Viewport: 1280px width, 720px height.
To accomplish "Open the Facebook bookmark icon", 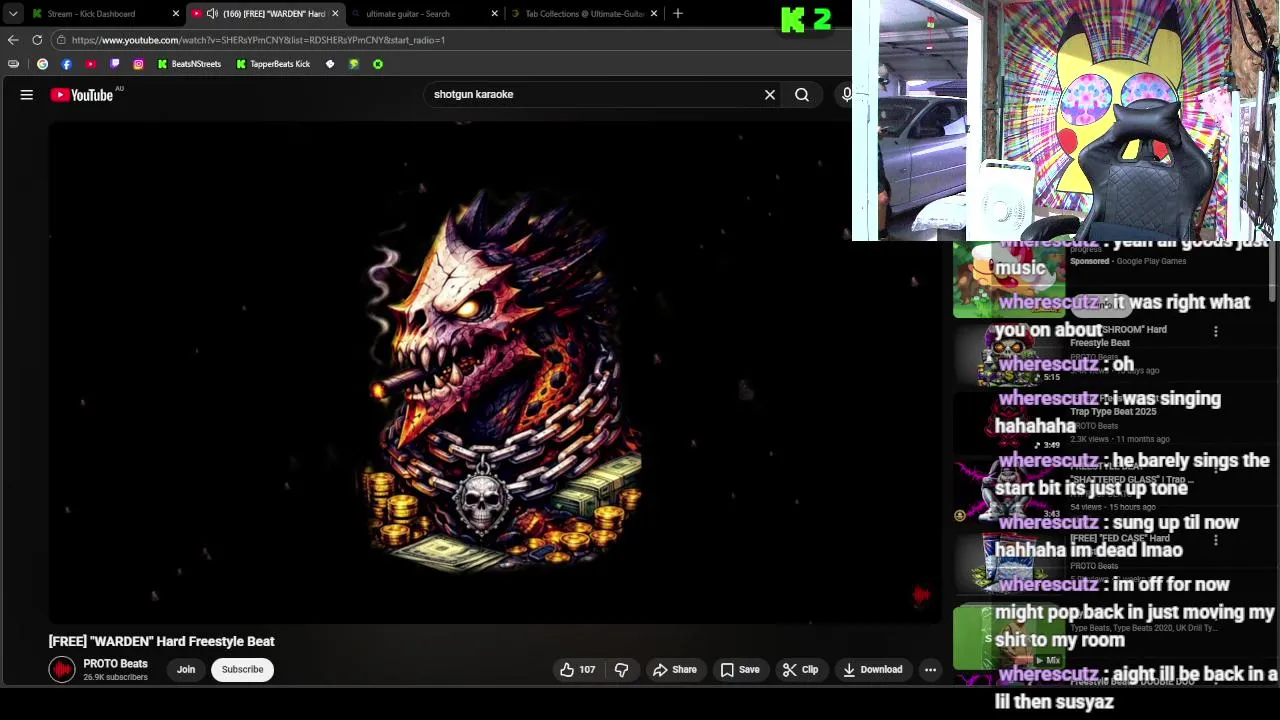I will pyautogui.click(x=66, y=64).
